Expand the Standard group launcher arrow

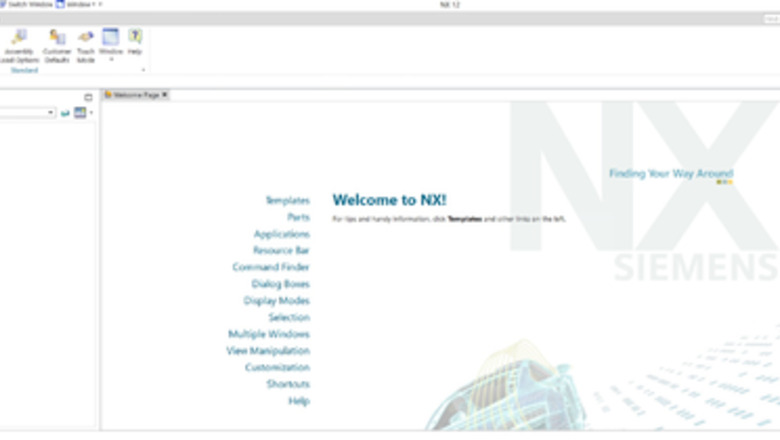point(143,71)
